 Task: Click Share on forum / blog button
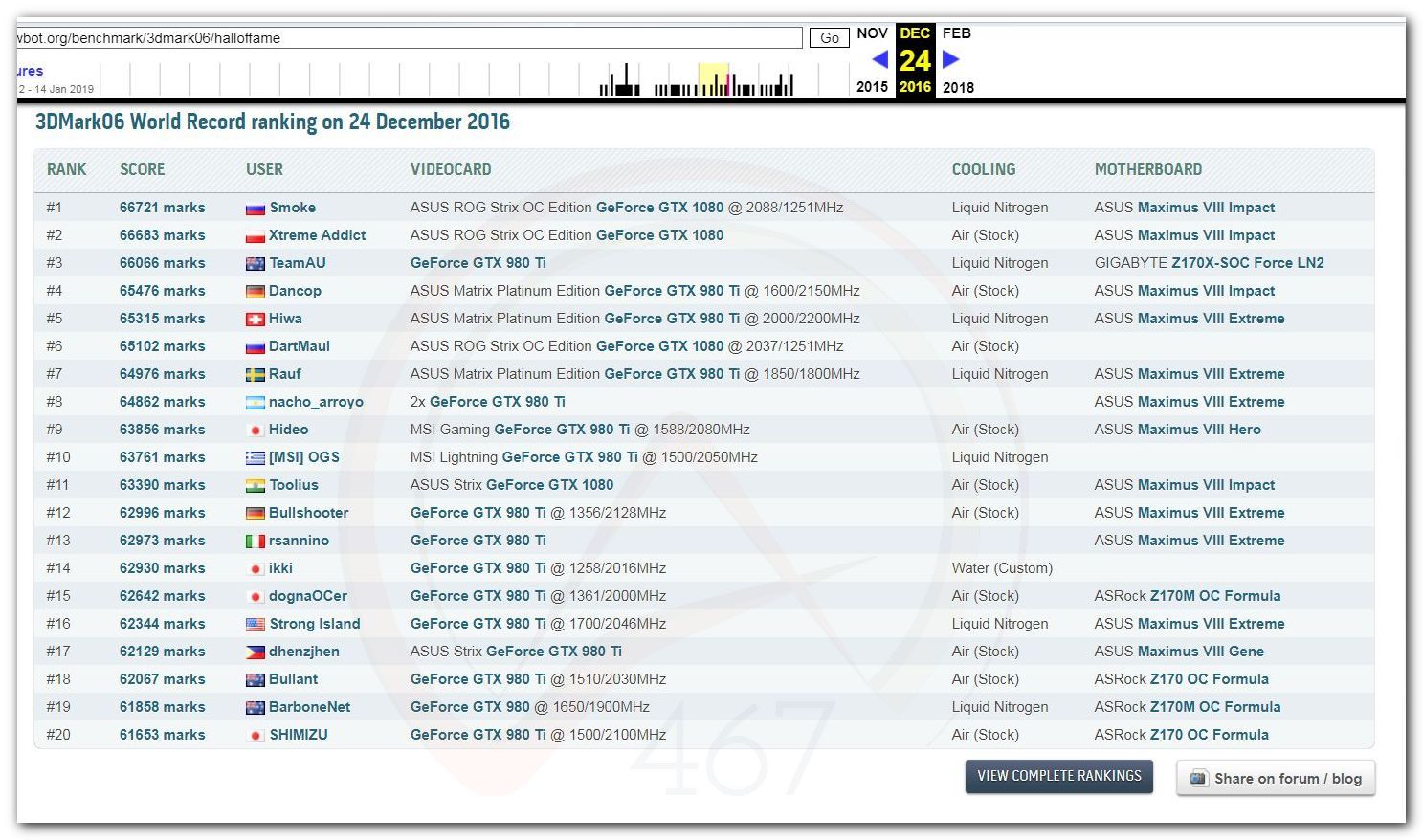1276,778
